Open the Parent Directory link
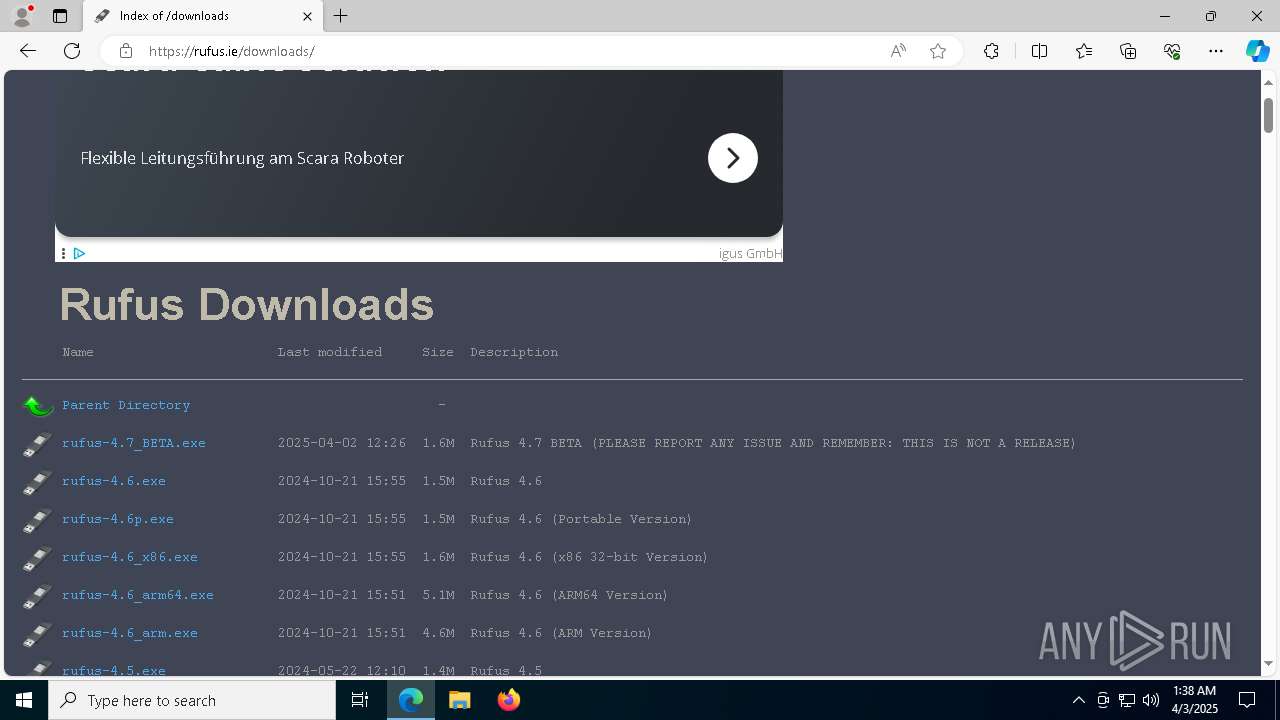Image resolution: width=1280 pixels, height=720 pixels. (x=126, y=405)
